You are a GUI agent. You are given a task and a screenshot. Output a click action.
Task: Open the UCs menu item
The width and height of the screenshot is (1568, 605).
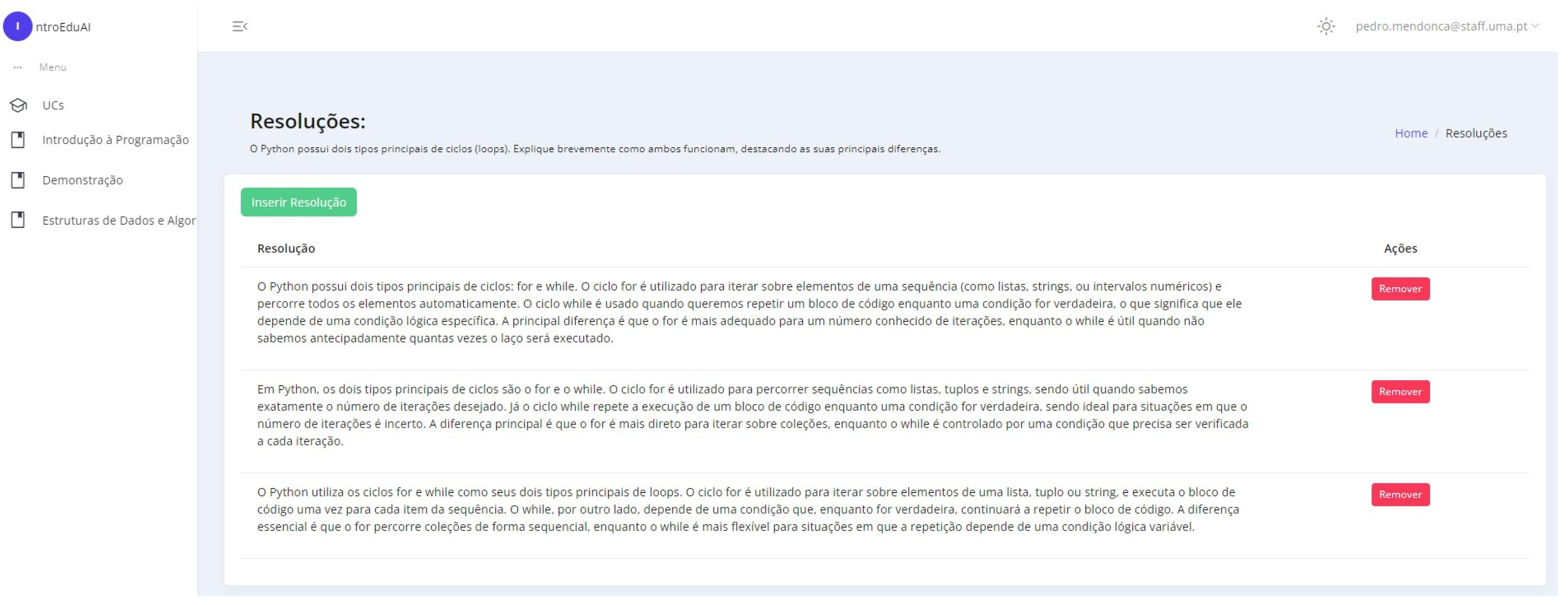point(53,105)
